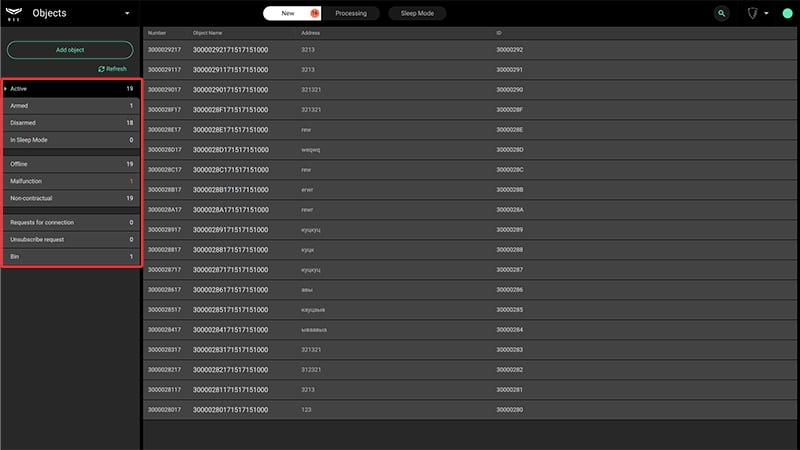
Task: Select object name 3000028417151715​1000
Action: click(230, 330)
